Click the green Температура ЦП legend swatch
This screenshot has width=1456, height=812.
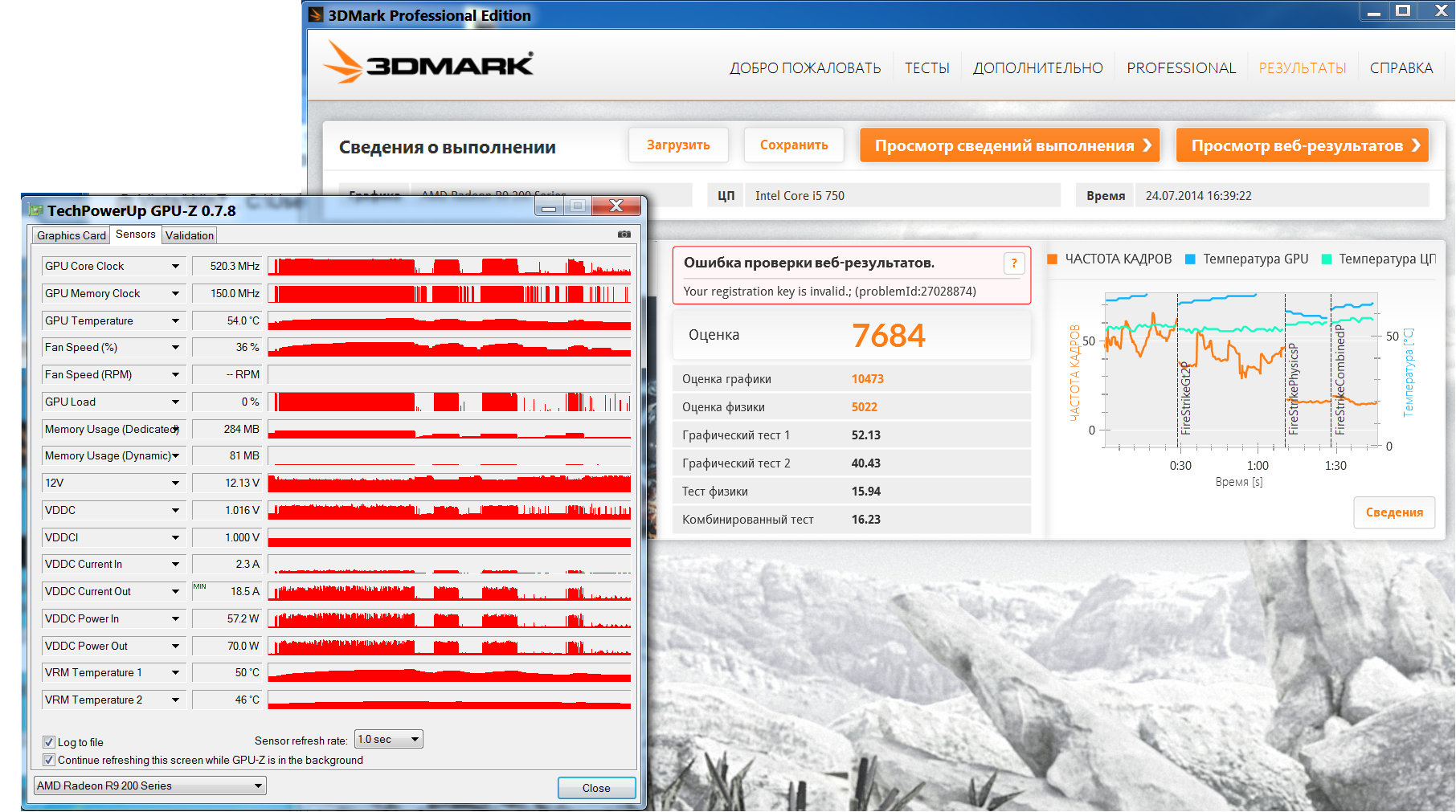click(x=1327, y=259)
